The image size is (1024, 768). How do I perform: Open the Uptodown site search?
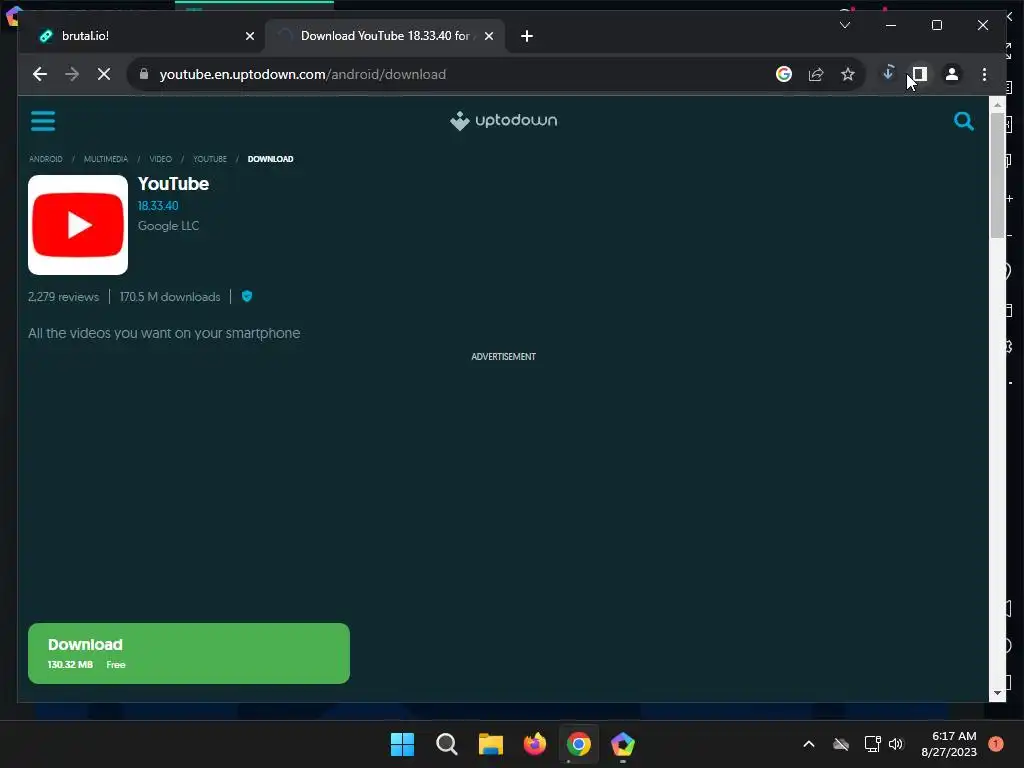pos(963,121)
